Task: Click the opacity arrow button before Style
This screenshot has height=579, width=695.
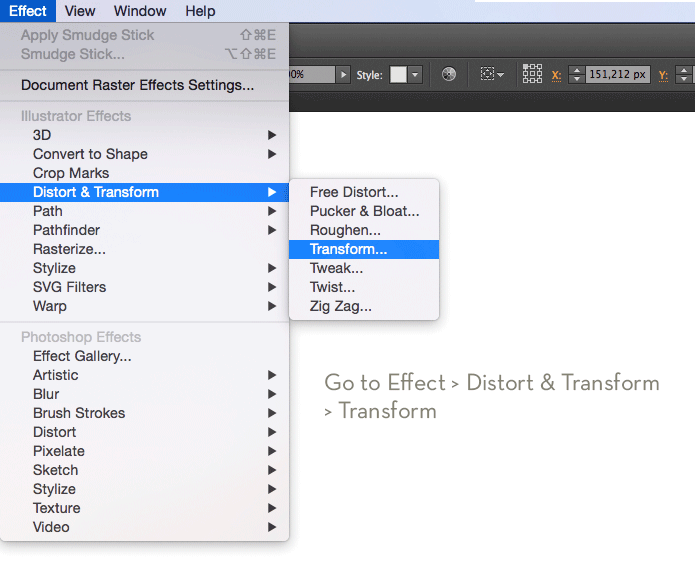Action: click(343, 75)
